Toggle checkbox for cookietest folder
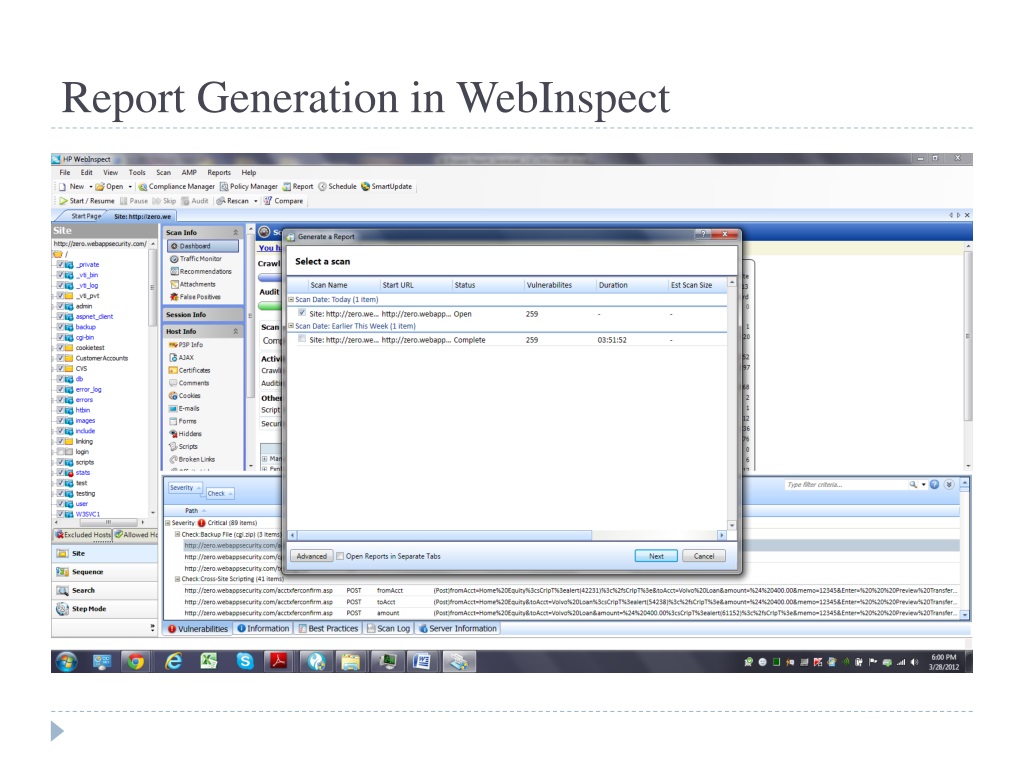Screen dimensions: 1024x768 coord(60,348)
